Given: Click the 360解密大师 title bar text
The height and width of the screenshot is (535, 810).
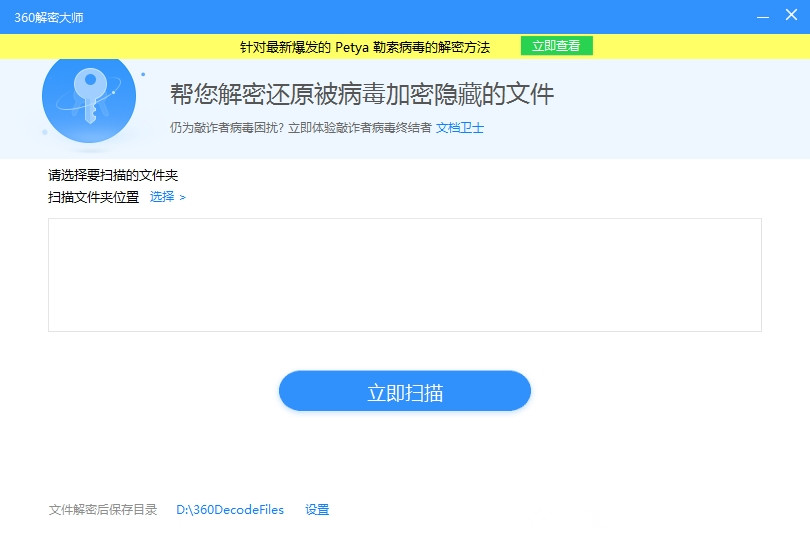Looking at the screenshot, I should coord(46,17).
